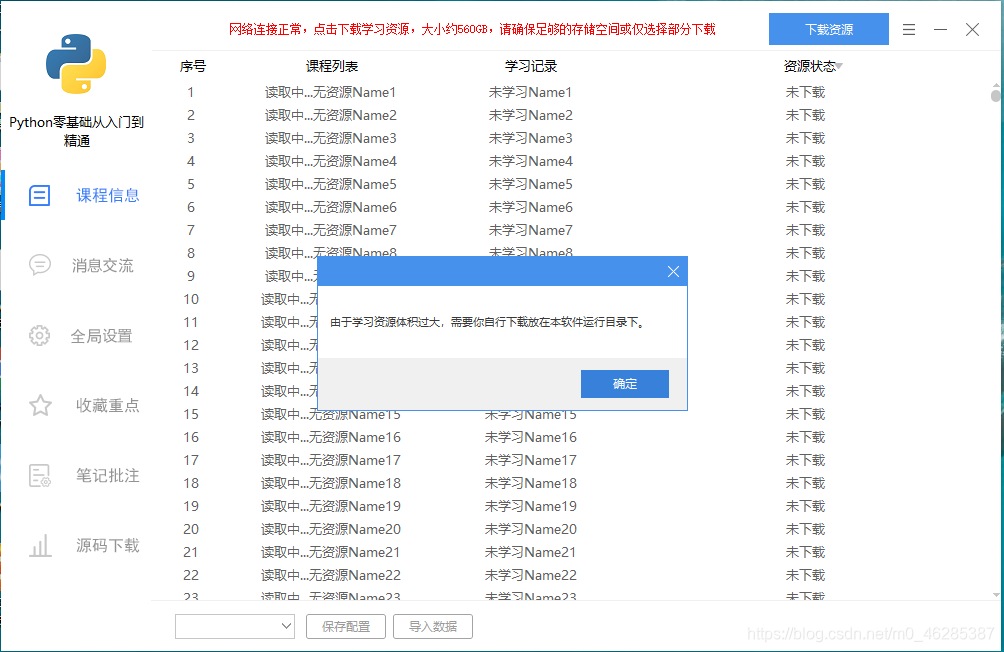Open the hamburger menu in title bar
The height and width of the screenshot is (652, 1004).
pos(908,30)
